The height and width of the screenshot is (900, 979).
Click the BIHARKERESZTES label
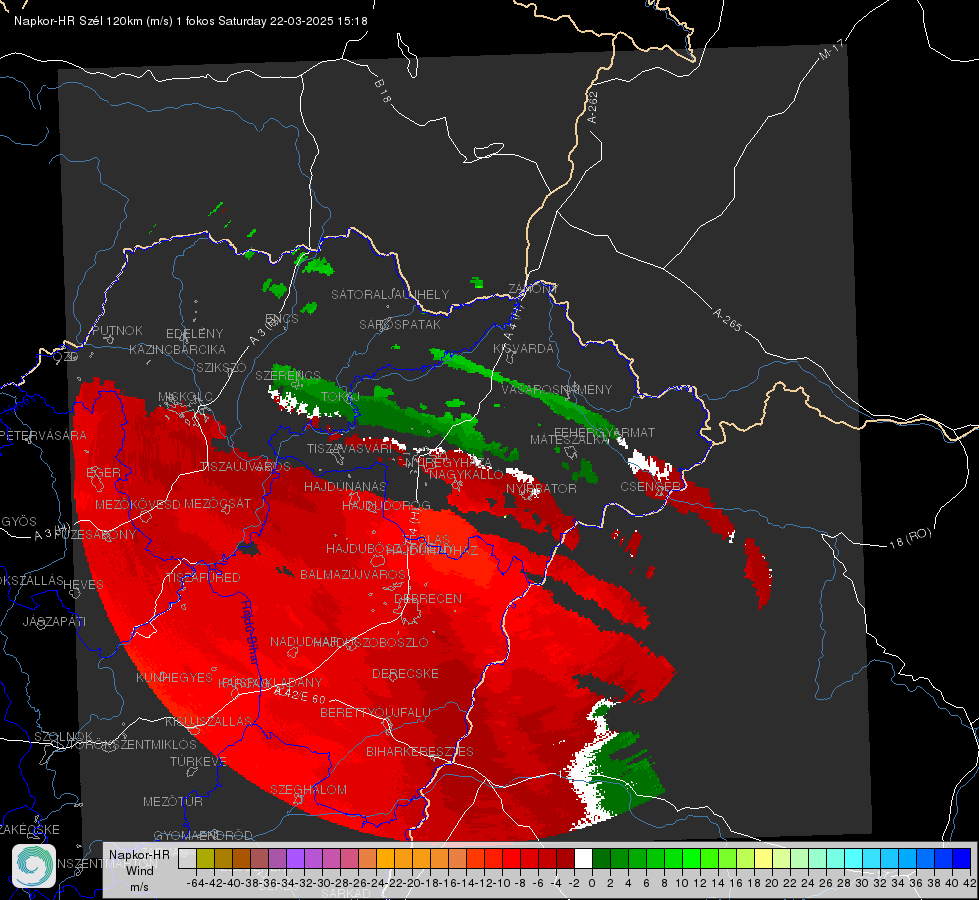click(420, 751)
